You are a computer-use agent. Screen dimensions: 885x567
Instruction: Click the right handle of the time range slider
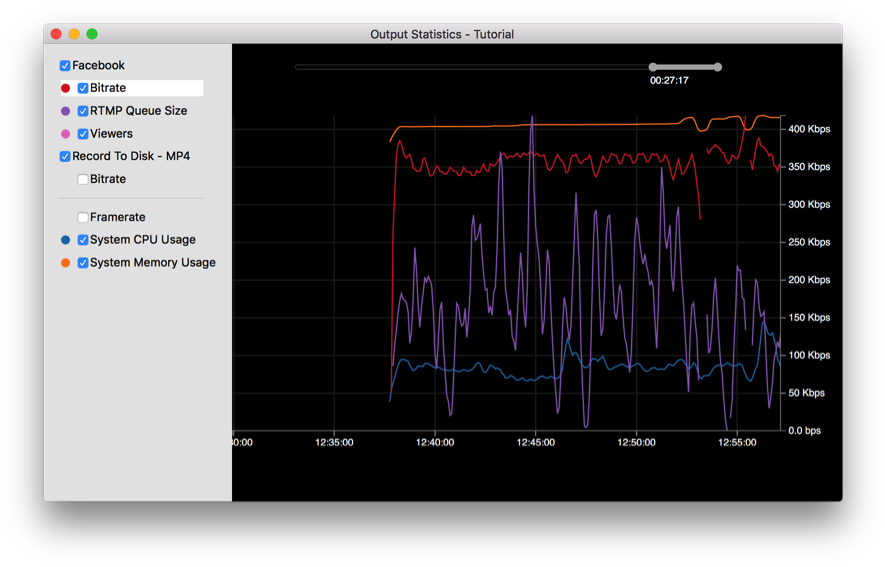coord(718,67)
